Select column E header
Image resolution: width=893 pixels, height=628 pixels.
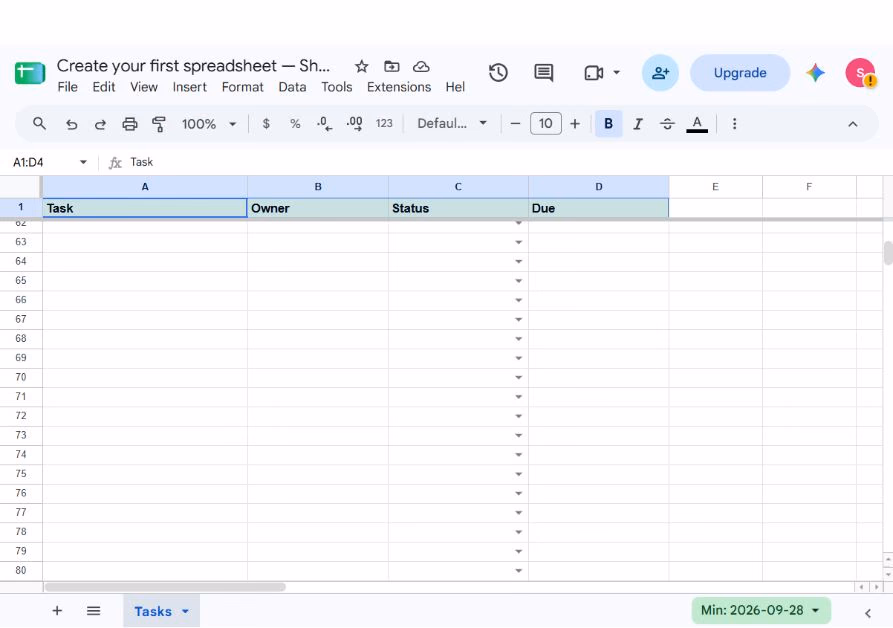(x=715, y=187)
